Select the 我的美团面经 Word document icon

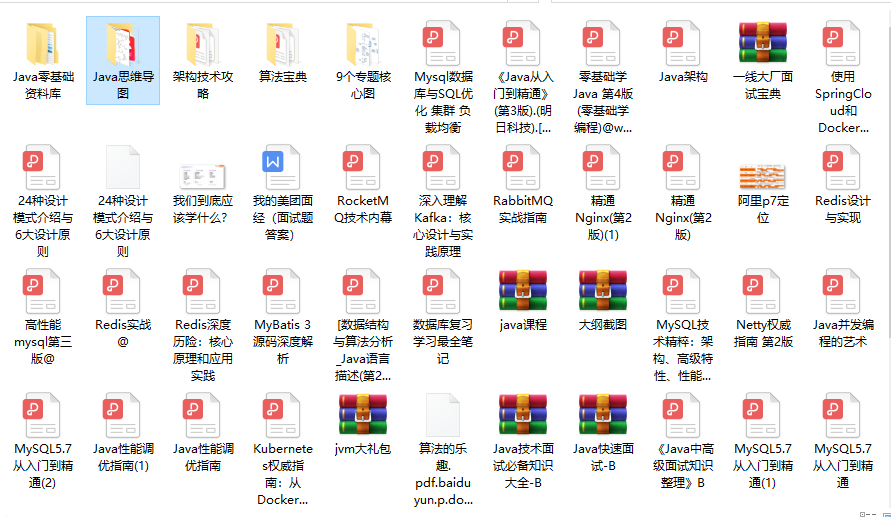click(x=281, y=167)
